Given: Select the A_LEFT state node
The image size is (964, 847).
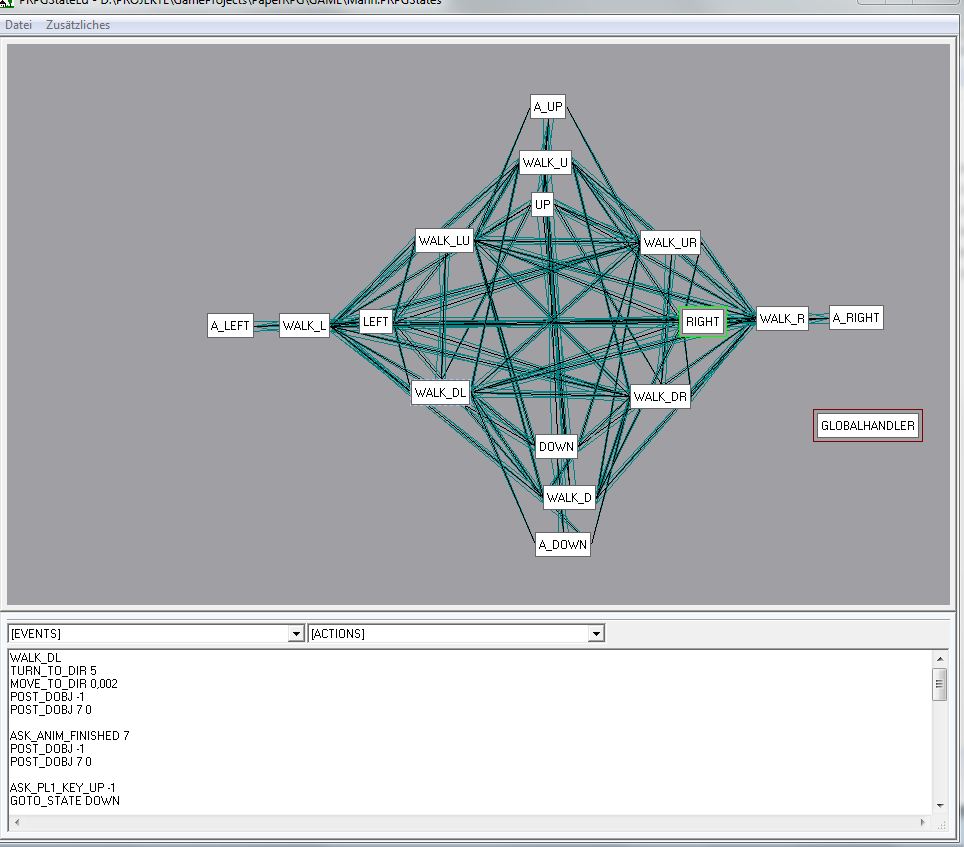Looking at the screenshot, I should (230, 326).
